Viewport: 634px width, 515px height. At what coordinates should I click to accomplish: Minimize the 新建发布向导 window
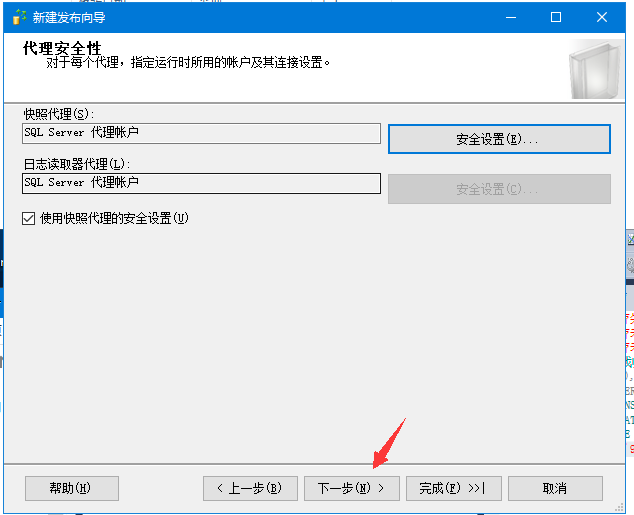pos(511,17)
